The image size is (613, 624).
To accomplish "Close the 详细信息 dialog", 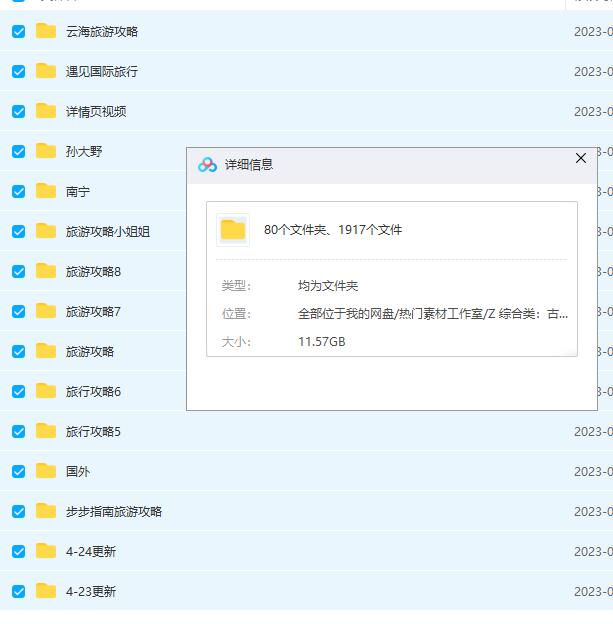I will [x=580, y=159].
